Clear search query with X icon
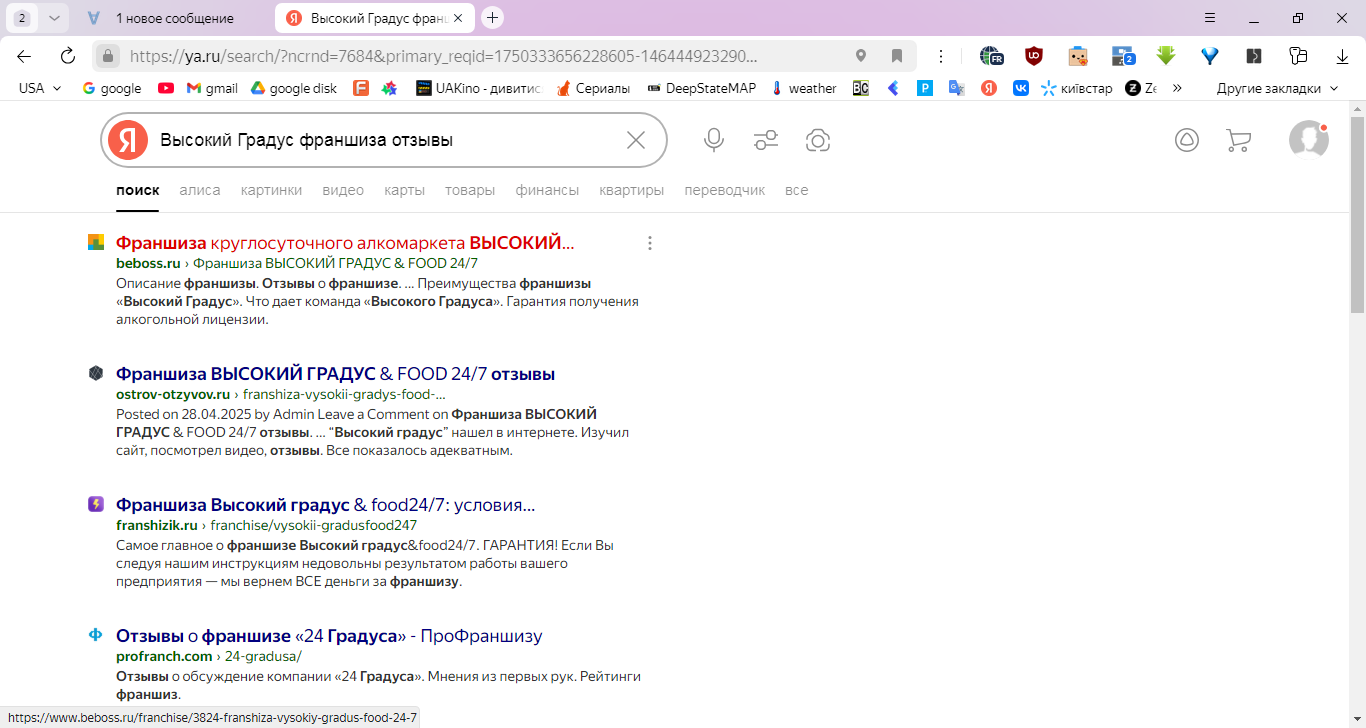The width and height of the screenshot is (1366, 728). click(x=636, y=140)
